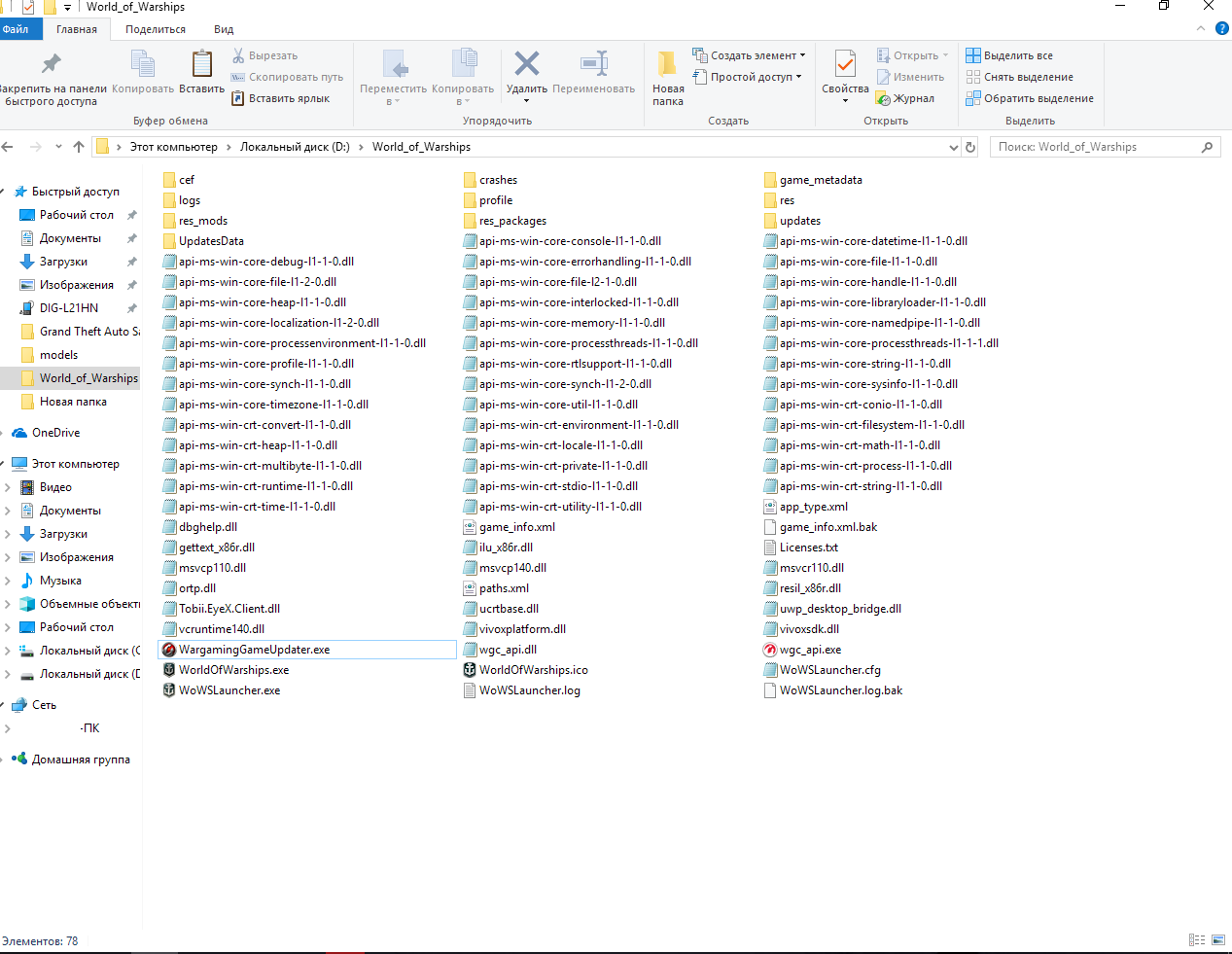Open DIG-L21HN in navigation pane

[x=69, y=308]
